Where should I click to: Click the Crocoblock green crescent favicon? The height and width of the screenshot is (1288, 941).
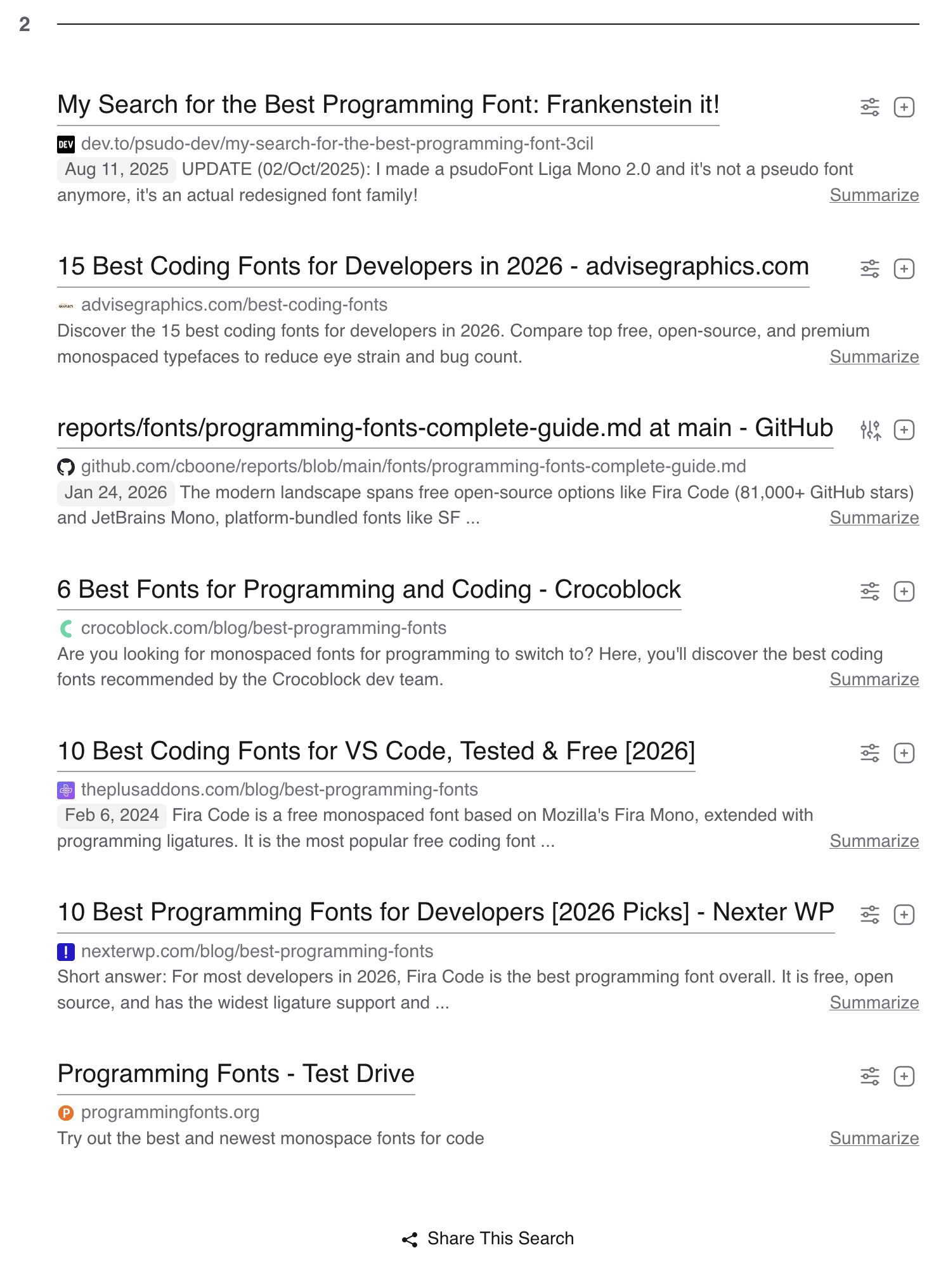point(66,628)
